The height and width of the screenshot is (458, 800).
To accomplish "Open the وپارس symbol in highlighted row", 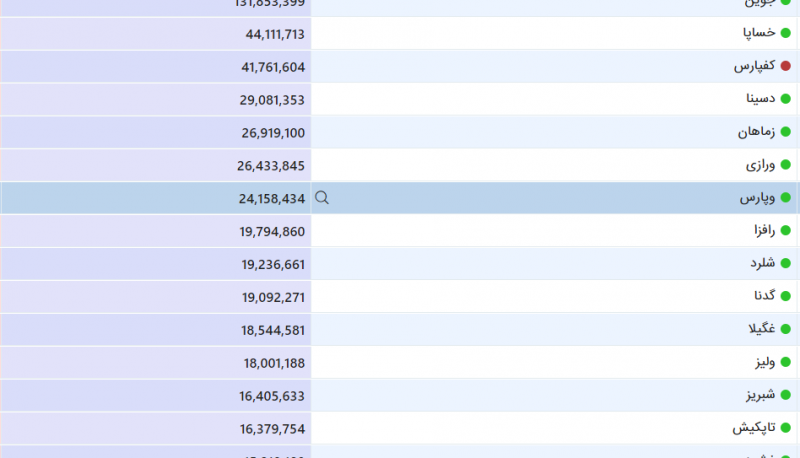I will pyautogui.click(x=758, y=198).
